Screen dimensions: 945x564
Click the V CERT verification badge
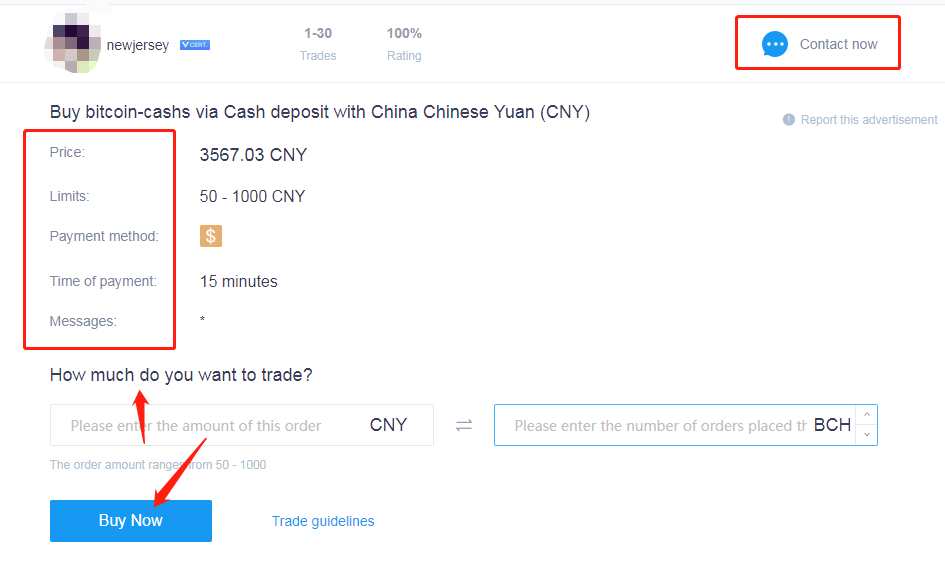pyautogui.click(x=195, y=45)
